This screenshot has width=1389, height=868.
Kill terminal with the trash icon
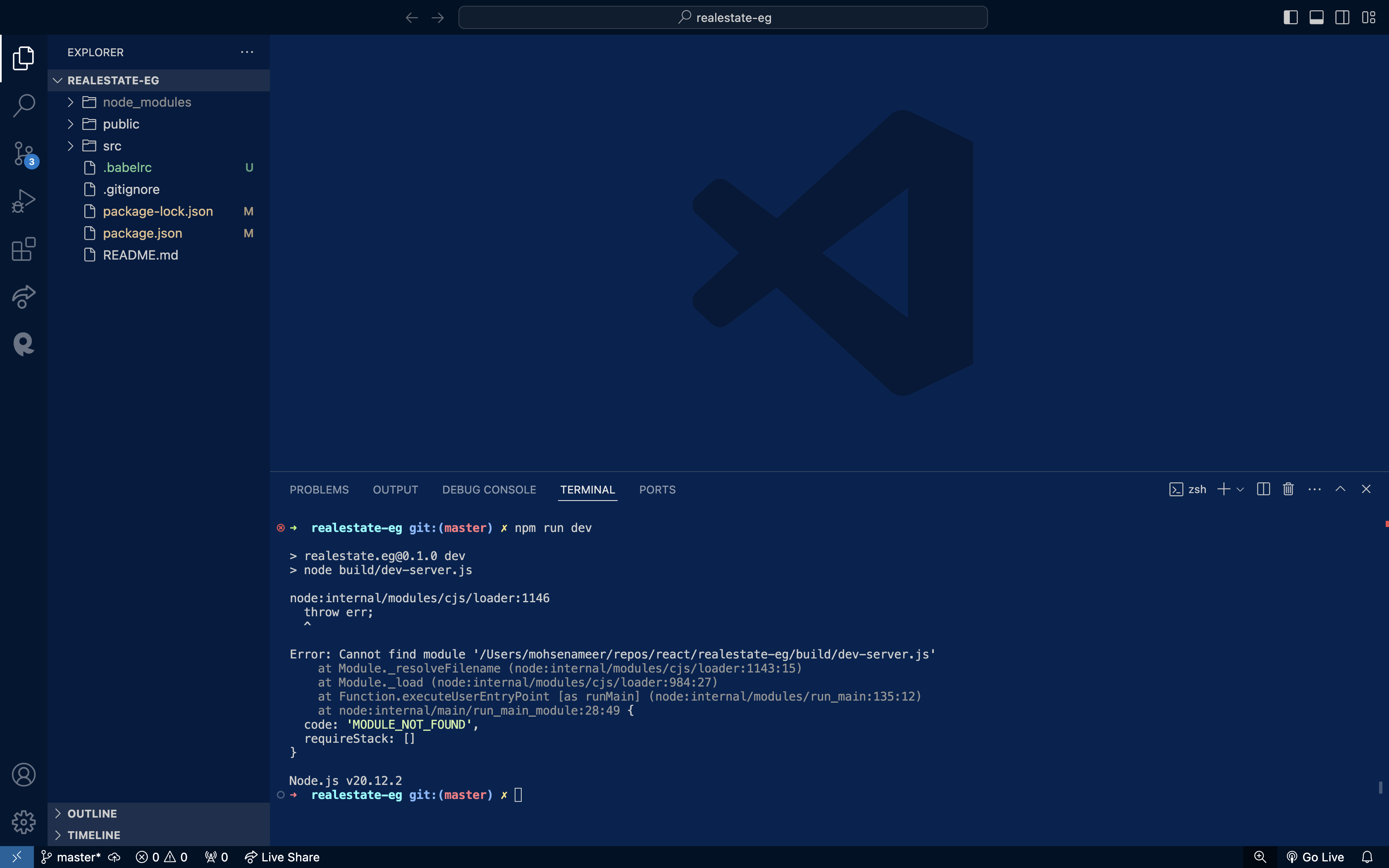[1289, 489]
